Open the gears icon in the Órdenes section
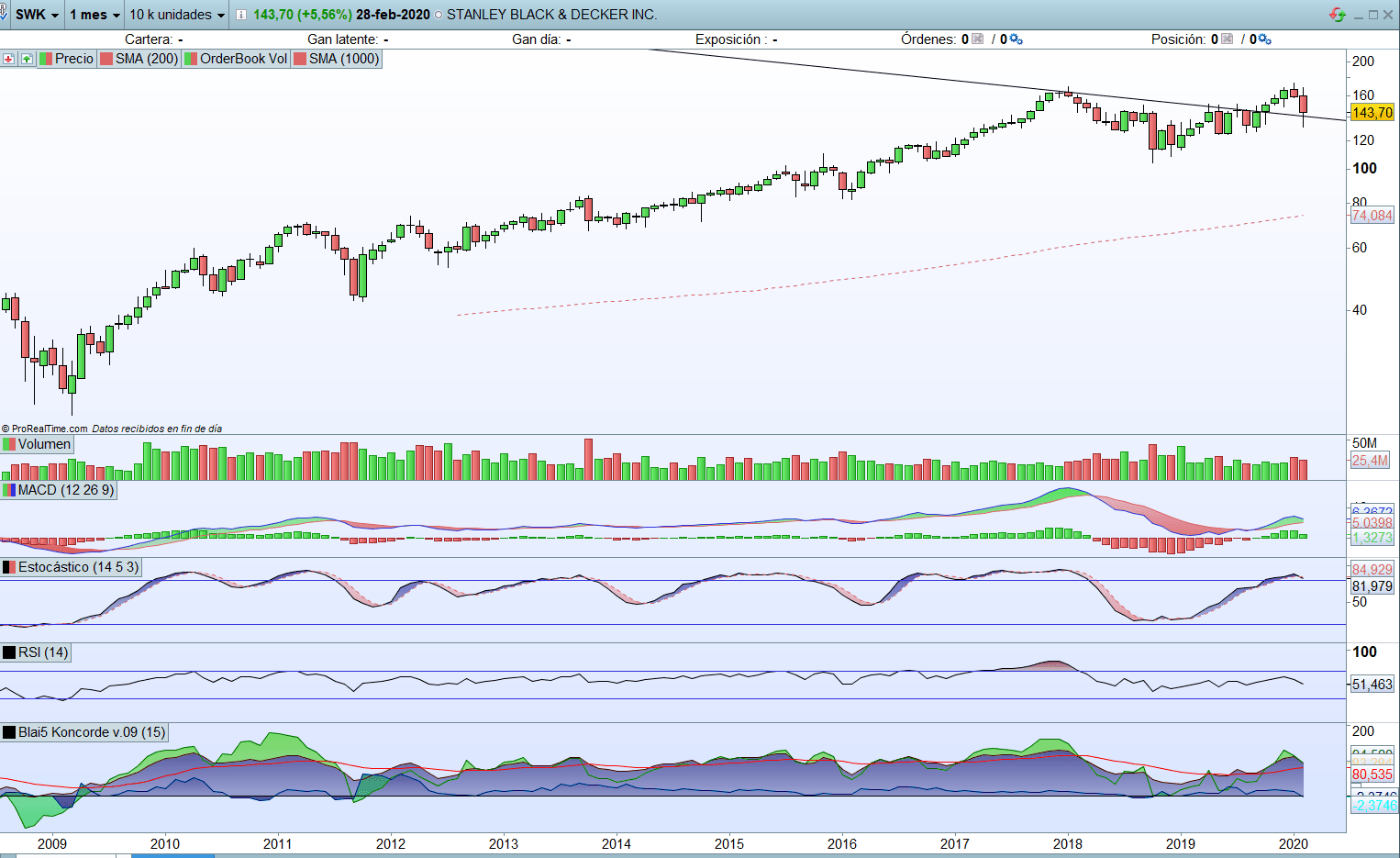The image size is (1400, 858). (1016, 39)
